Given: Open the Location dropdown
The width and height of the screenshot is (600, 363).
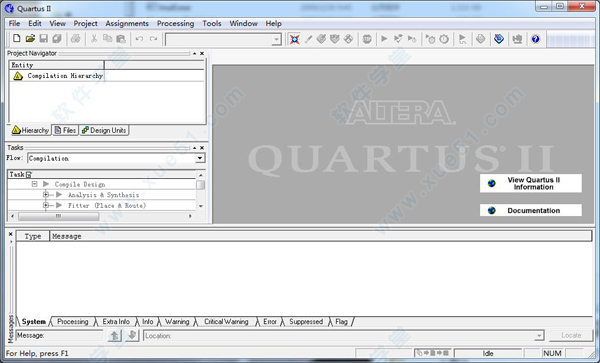Looking at the screenshot, I should 539,336.
